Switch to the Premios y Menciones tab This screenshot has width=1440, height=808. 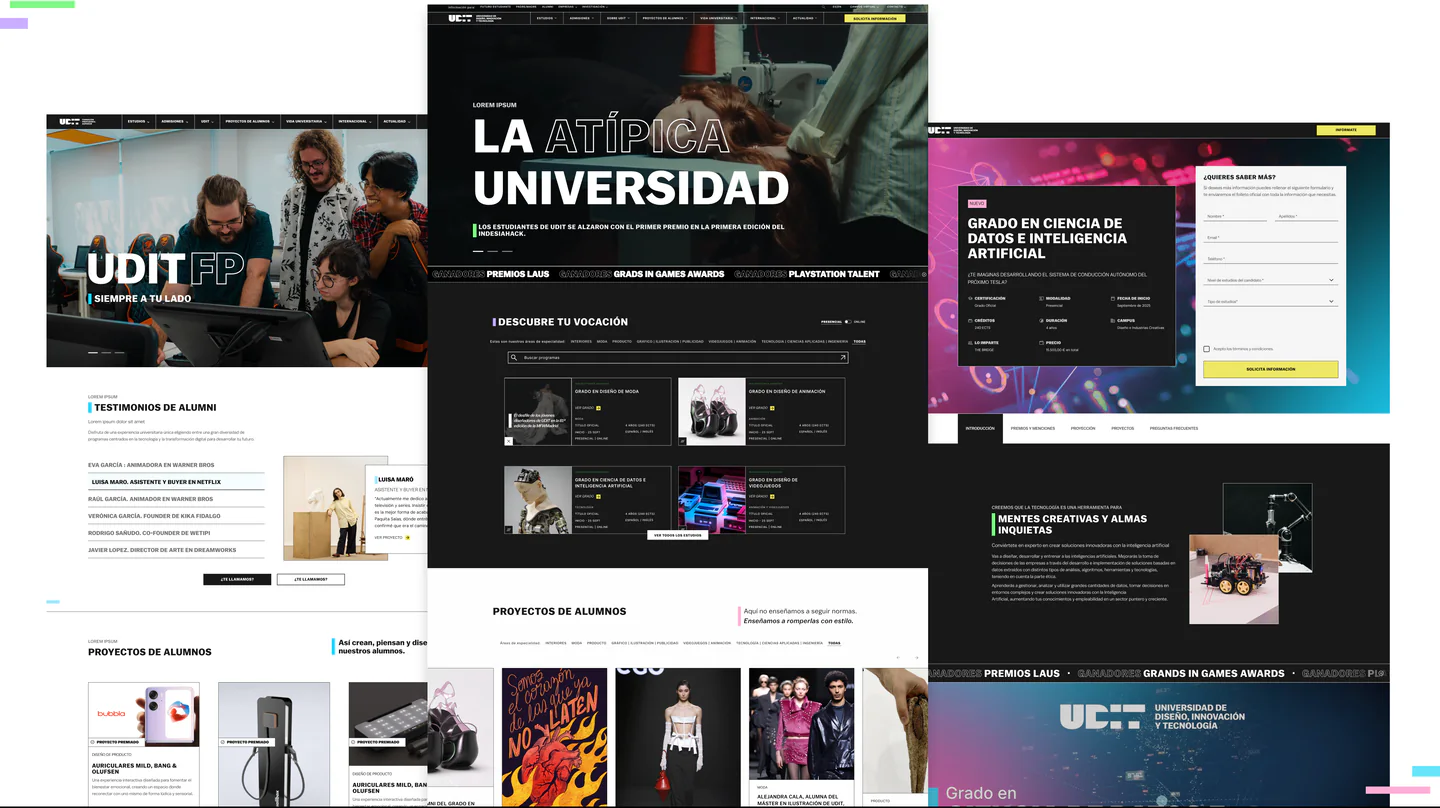[1033, 428]
